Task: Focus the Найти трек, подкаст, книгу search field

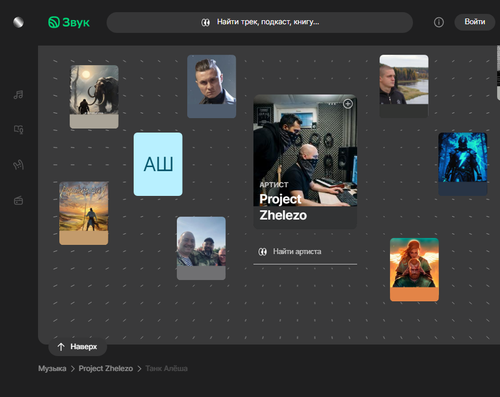Action: [260, 22]
